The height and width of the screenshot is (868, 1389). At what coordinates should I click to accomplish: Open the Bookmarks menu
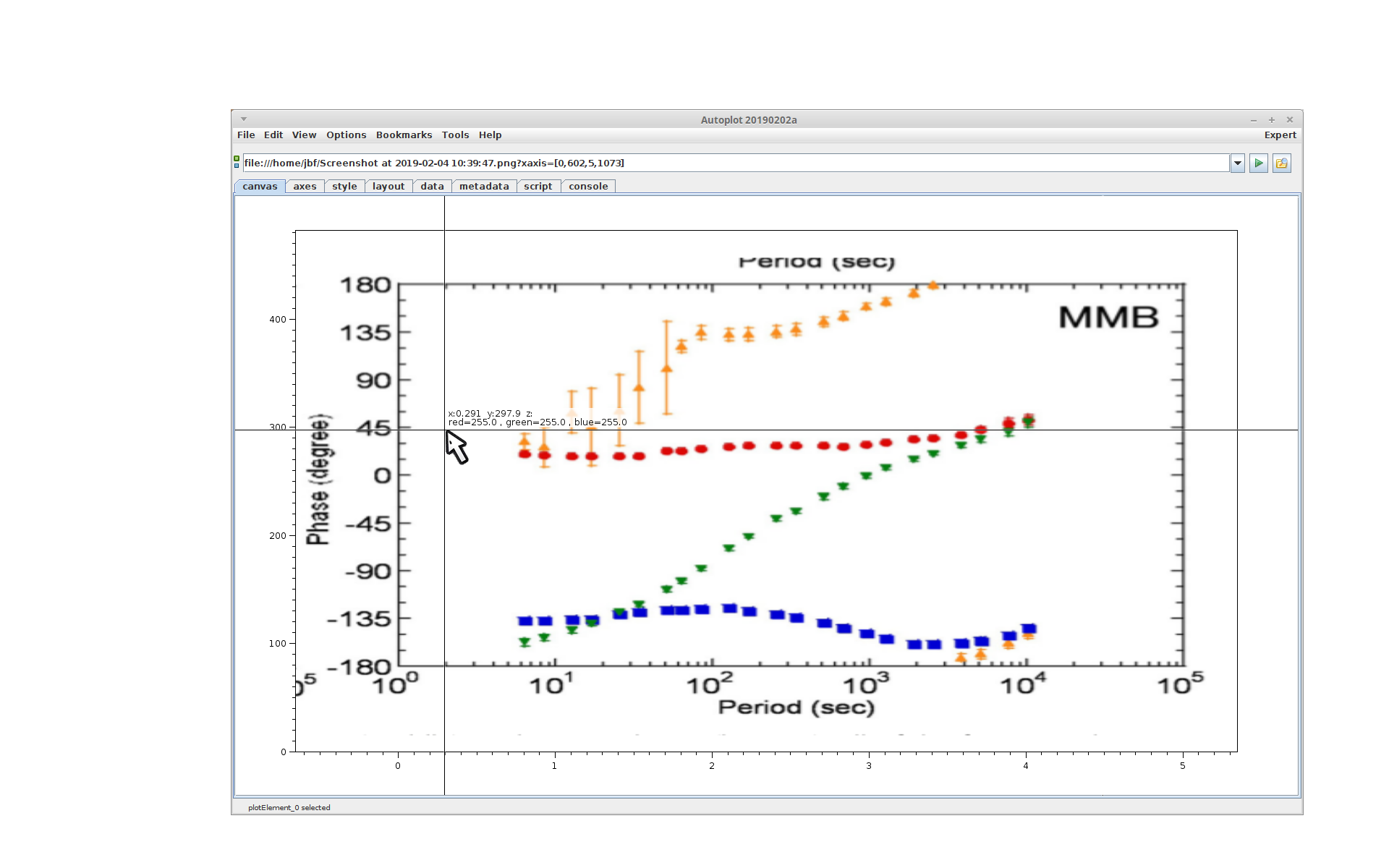tap(404, 135)
